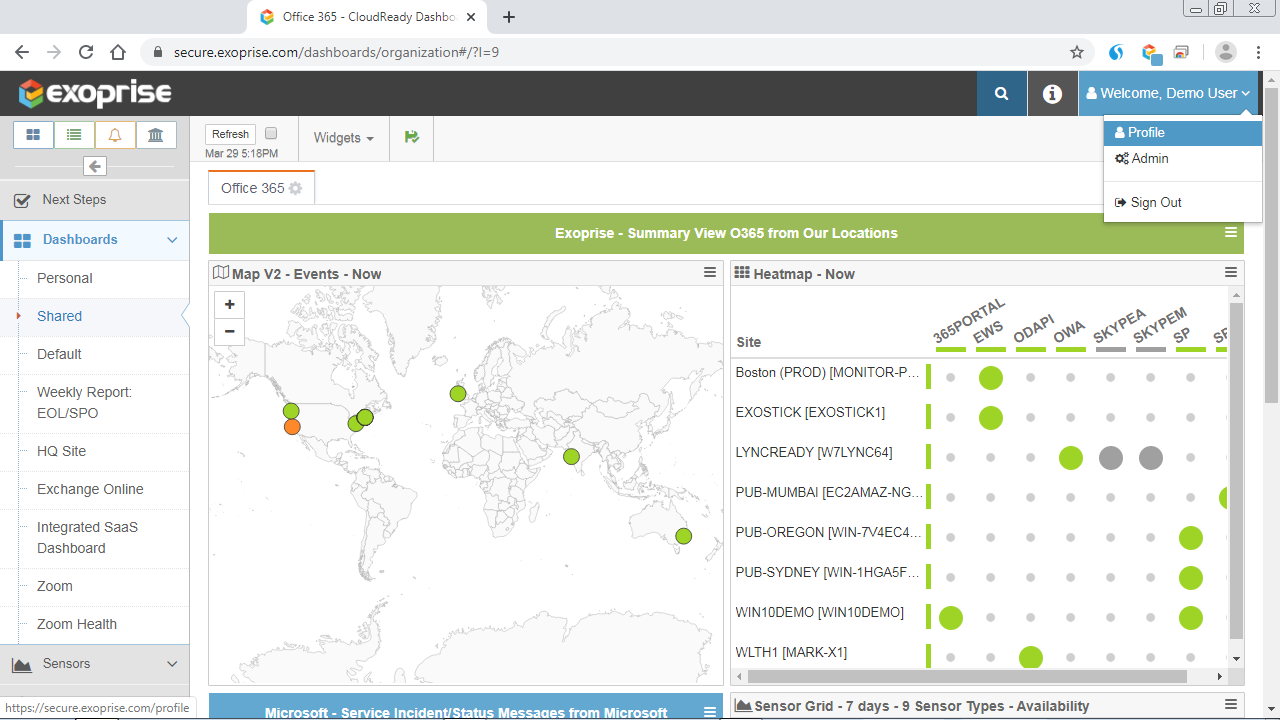
Task: Click the gray SKYPEA dot for LYNCREADY
Action: (x=1111, y=458)
